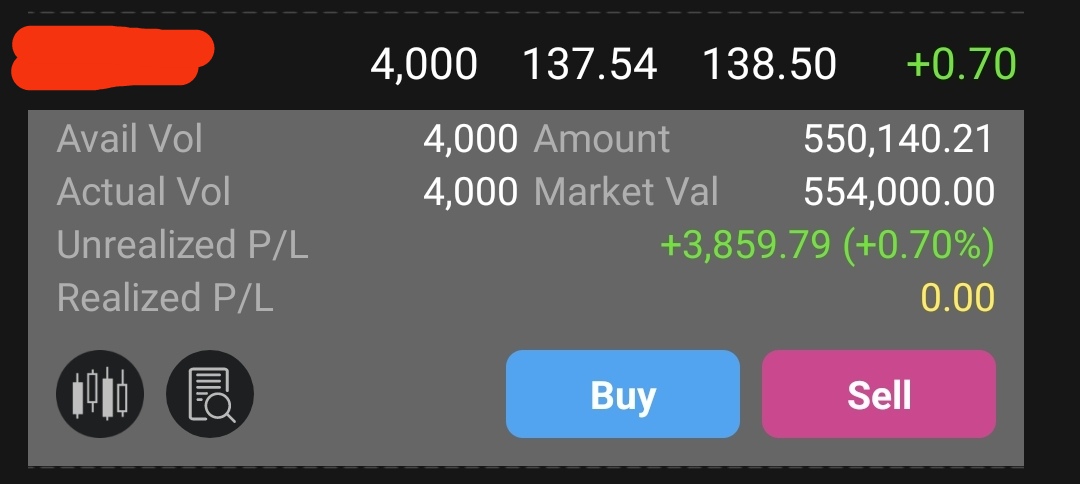
Task: Click the Market Val value 554,000.00
Action: point(898,191)
